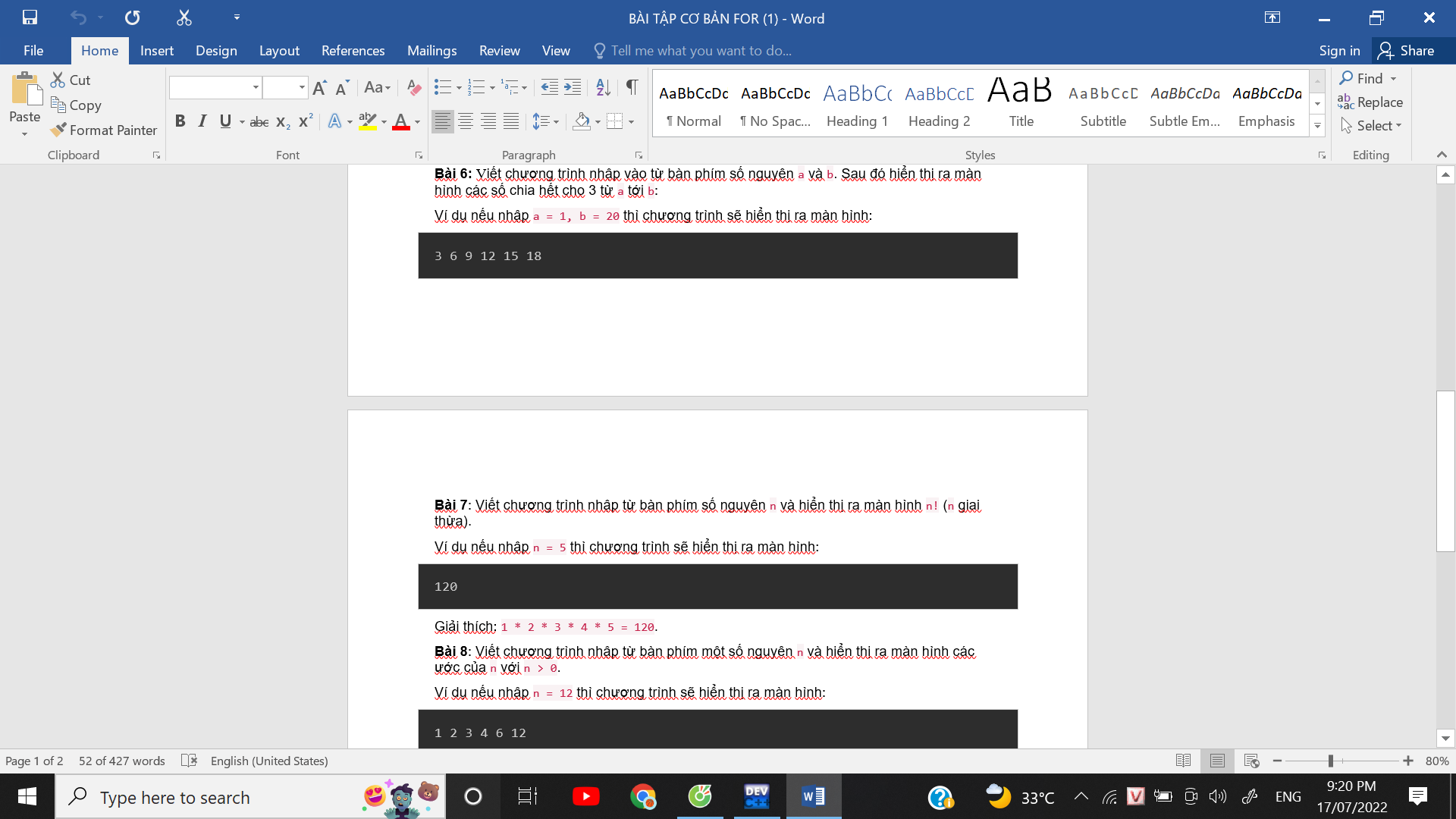Click the Undo arrow icon

click(78, 17)
